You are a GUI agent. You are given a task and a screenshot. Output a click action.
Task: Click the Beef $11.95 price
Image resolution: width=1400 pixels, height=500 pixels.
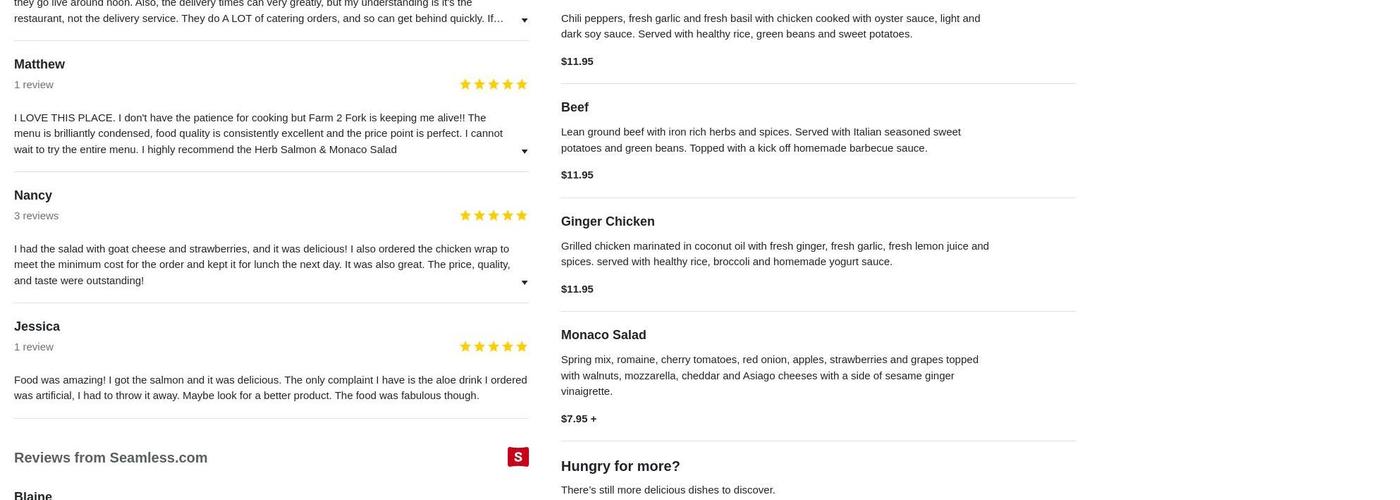click(x=577, y=175)
